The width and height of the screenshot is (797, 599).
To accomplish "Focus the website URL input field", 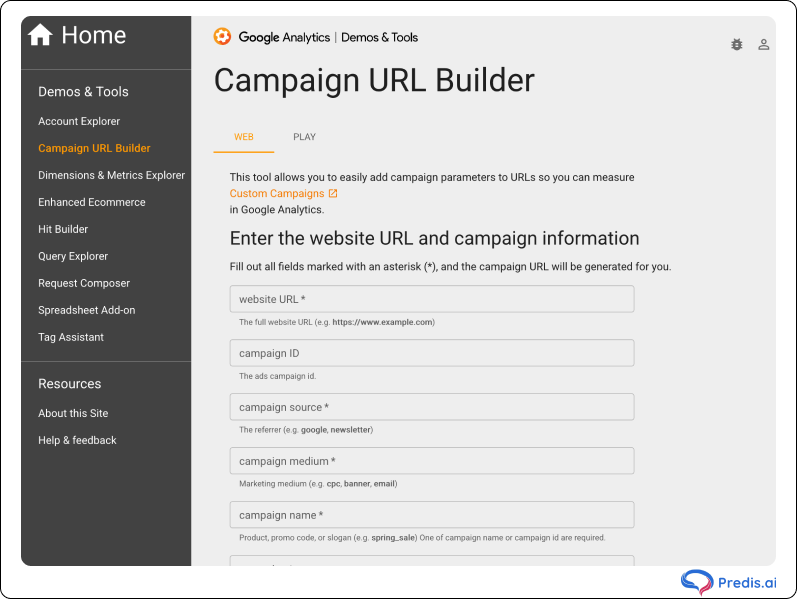I will tap(432, 299).
